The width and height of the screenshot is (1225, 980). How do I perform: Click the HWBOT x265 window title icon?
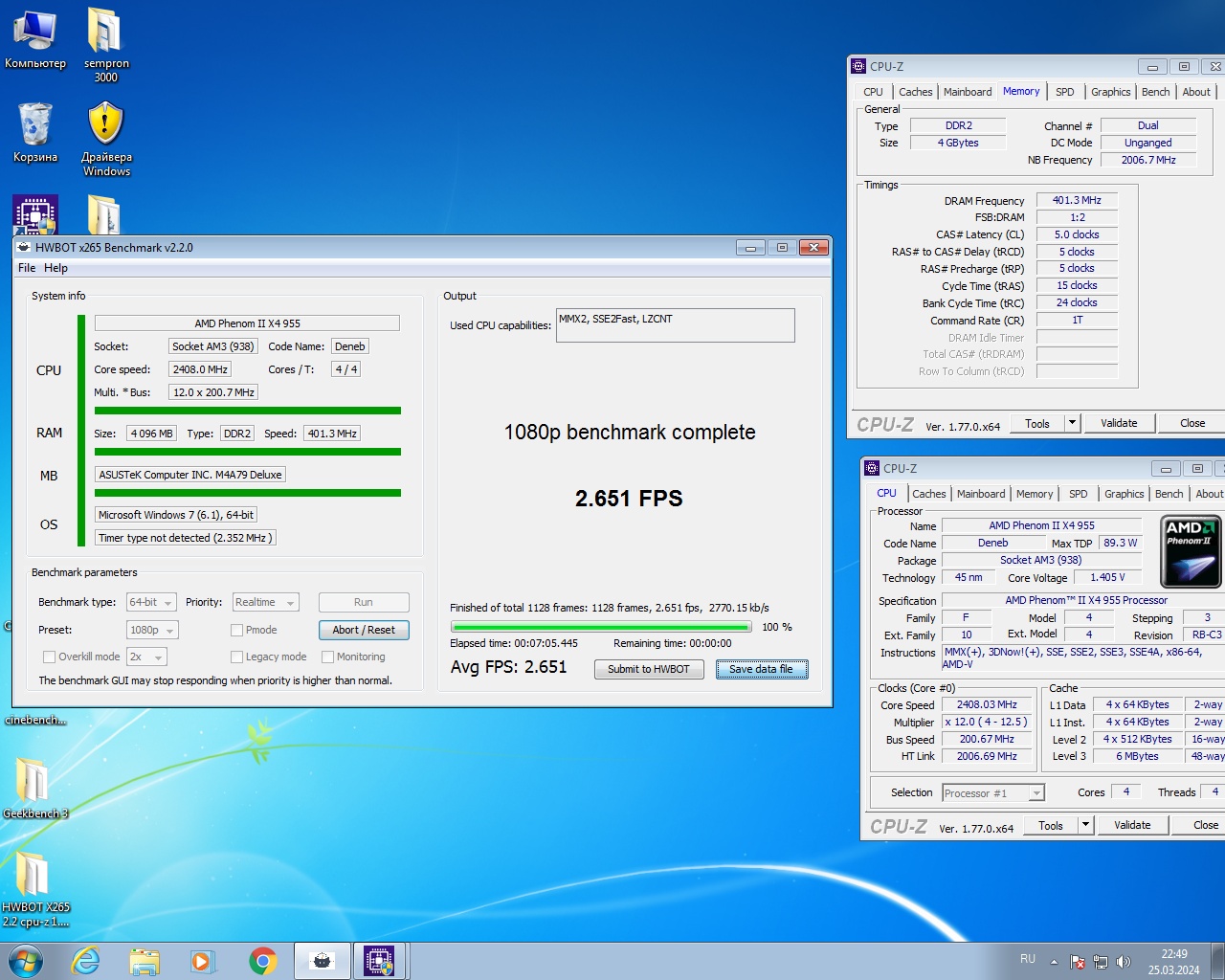point(23,247)
